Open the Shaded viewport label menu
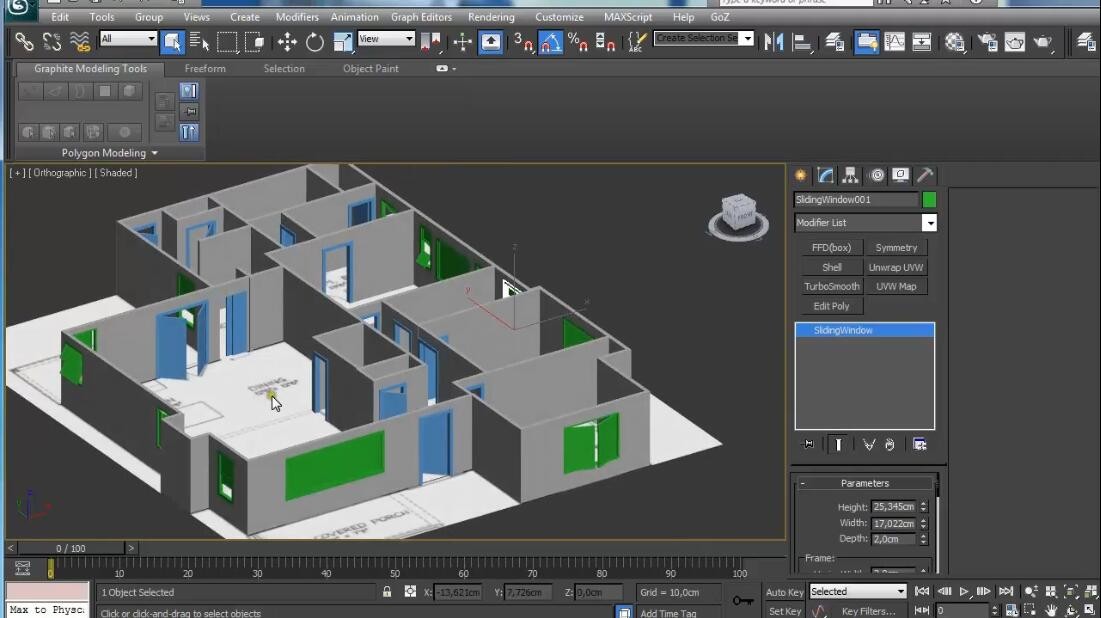The image size is (1101, 618). click(x=116, y=173)
